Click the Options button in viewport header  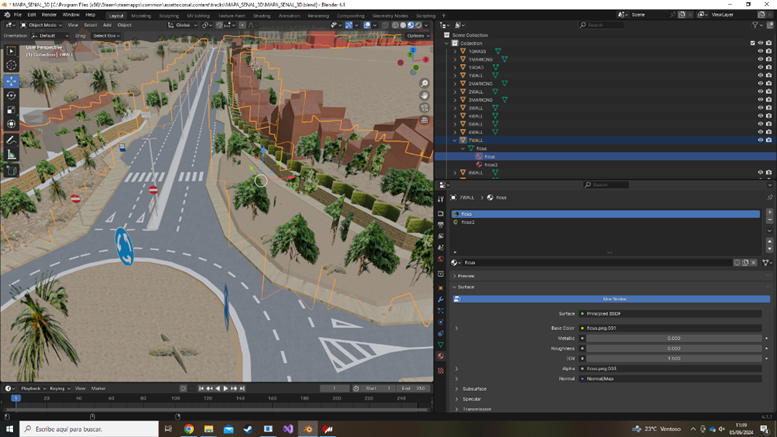pos(417,36)
